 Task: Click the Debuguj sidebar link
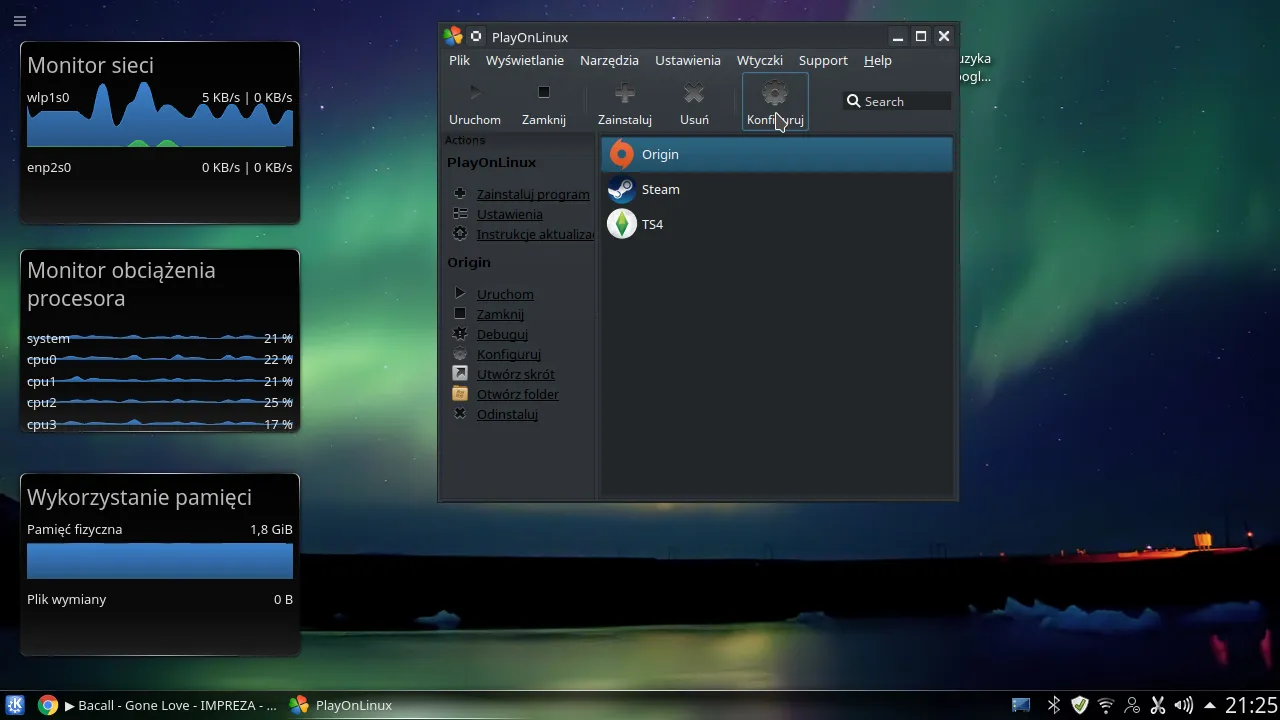coord(502,334)
